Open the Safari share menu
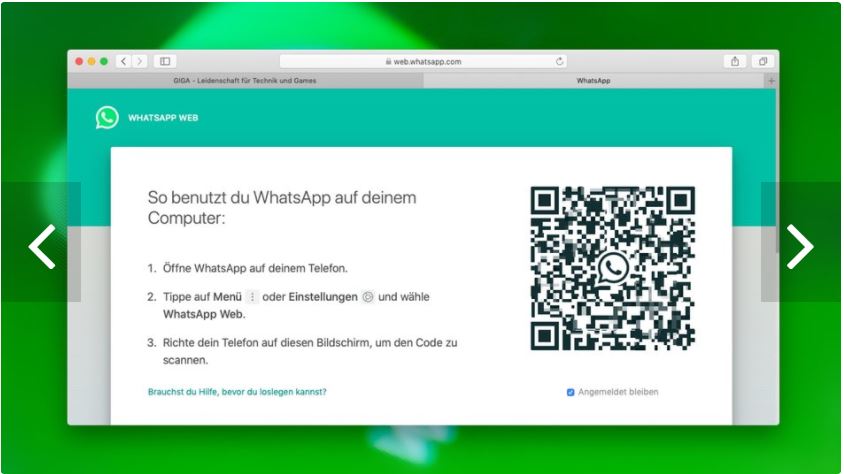The image size is (844, 474). pos(735,61)
